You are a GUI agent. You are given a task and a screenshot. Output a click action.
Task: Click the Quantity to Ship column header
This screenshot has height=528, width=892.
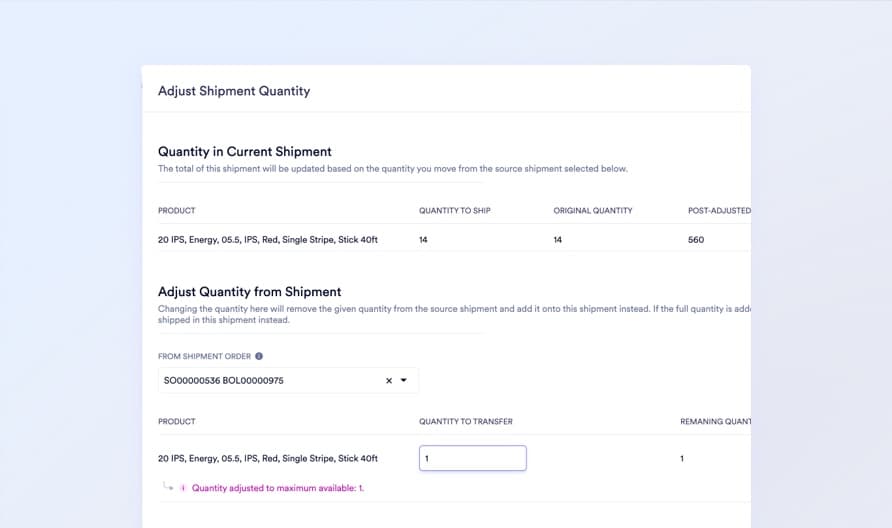click(455, 211)
